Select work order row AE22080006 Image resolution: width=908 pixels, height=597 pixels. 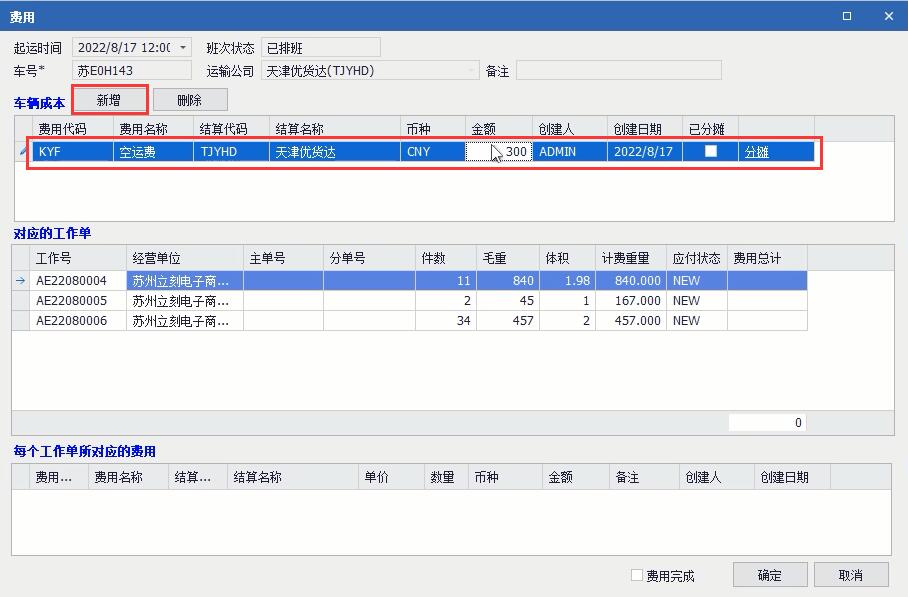coord(71,320)
